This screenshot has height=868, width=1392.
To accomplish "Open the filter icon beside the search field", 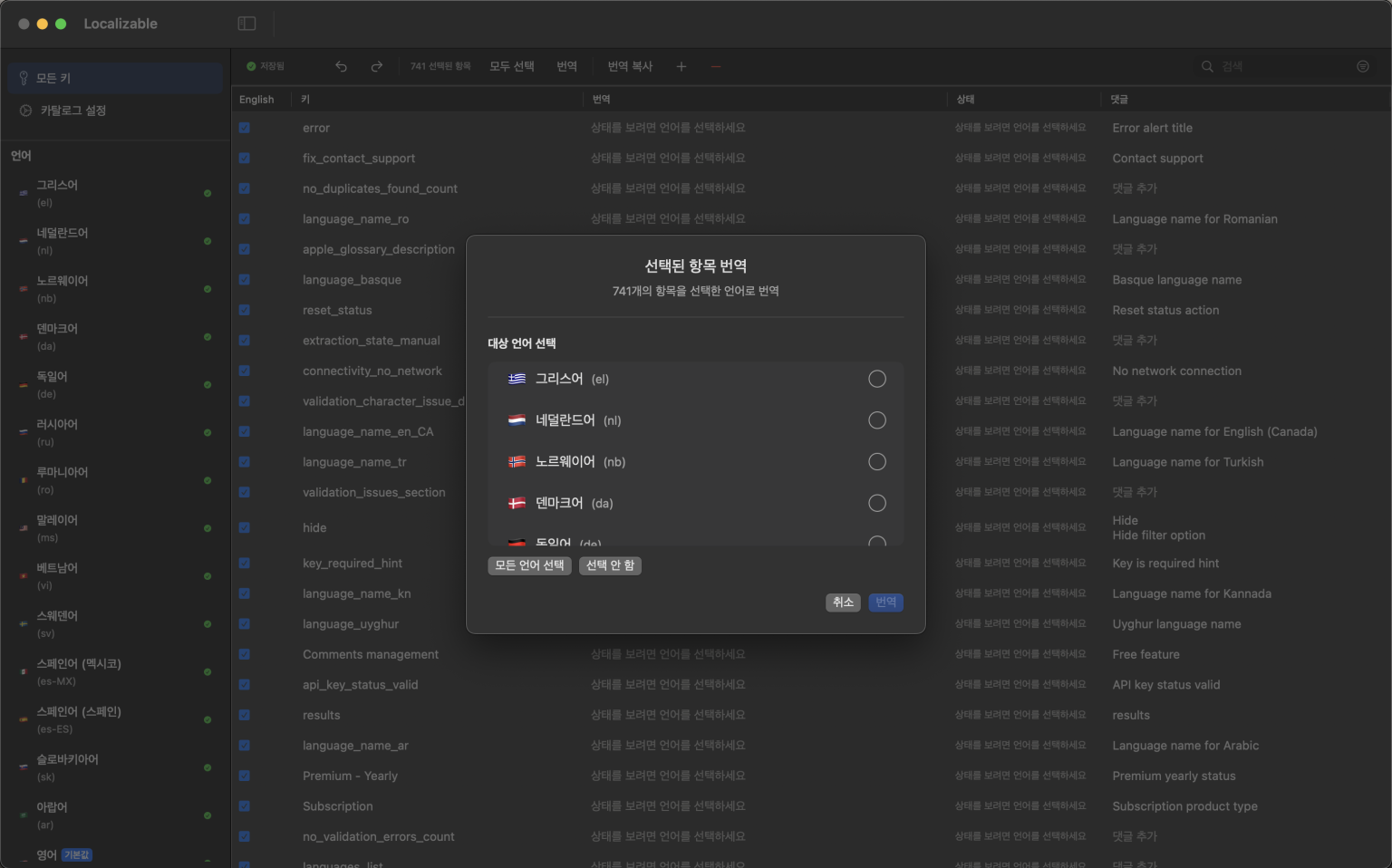I will pyautogui.click(x=1363, y=65).
